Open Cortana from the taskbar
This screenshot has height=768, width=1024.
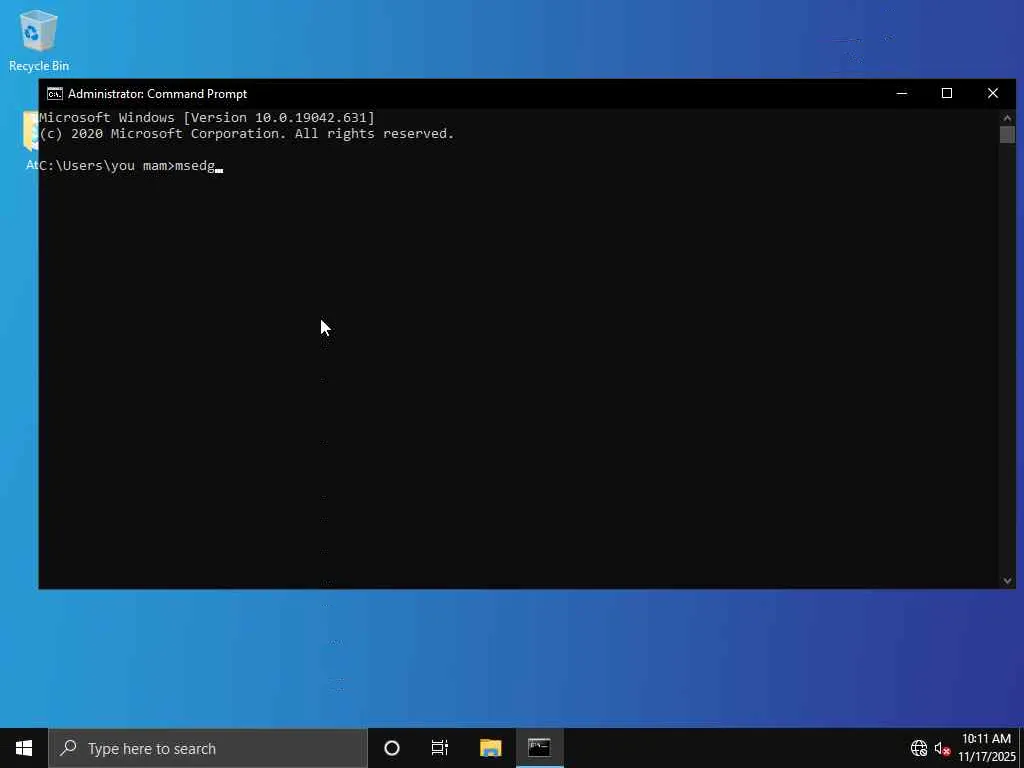tap(392, 748)
